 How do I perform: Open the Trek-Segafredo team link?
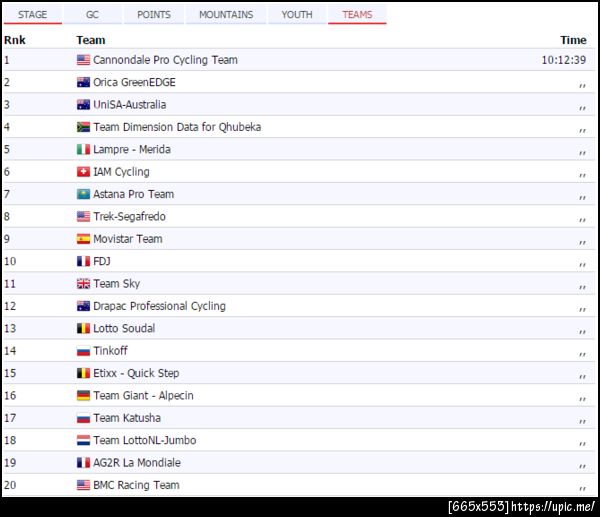129,217
